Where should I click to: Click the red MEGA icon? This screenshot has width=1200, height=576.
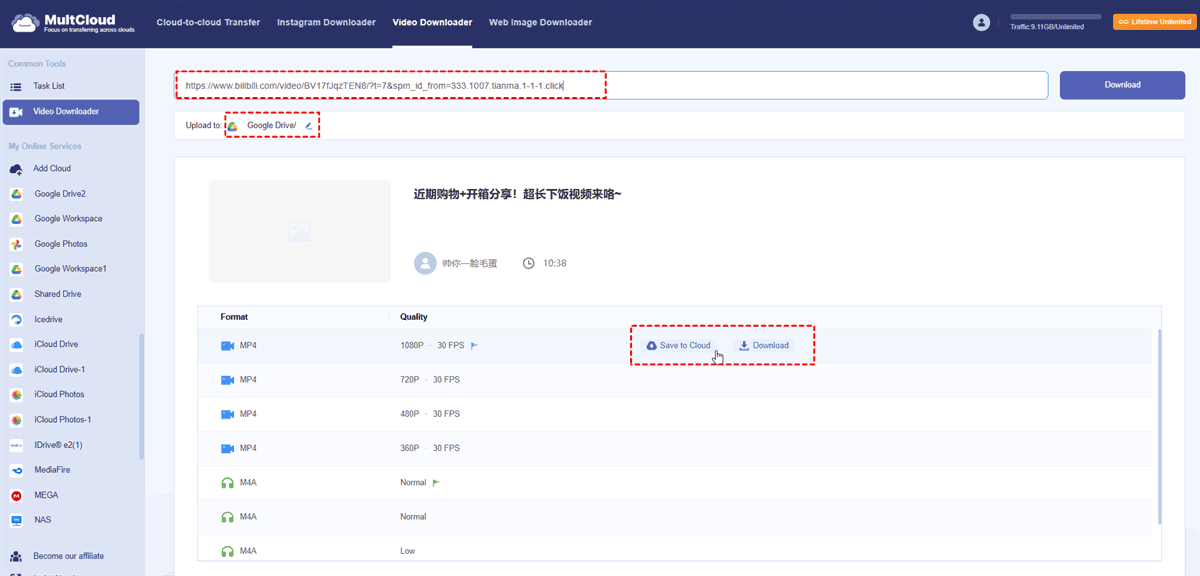point(16,495)
